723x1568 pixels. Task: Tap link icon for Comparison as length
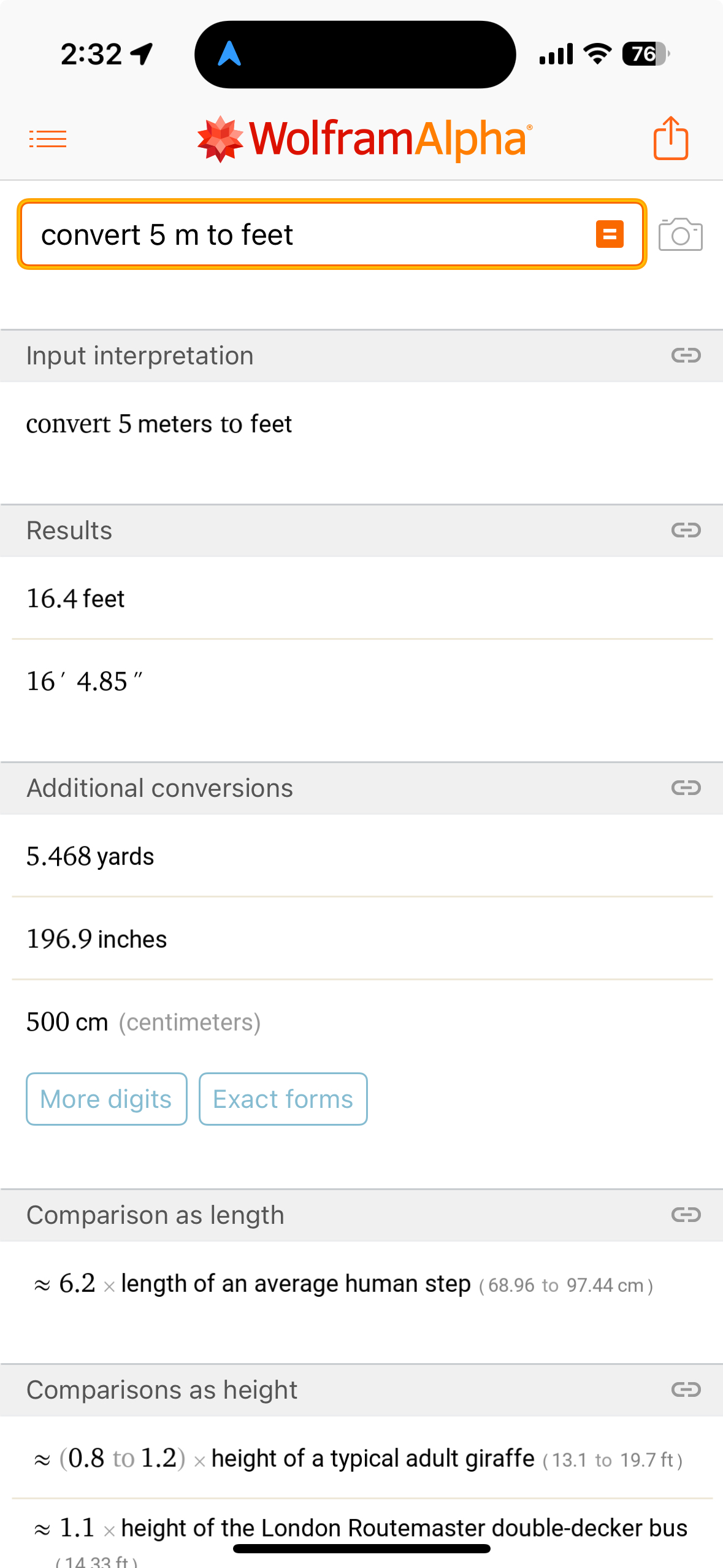[686, 1215]
